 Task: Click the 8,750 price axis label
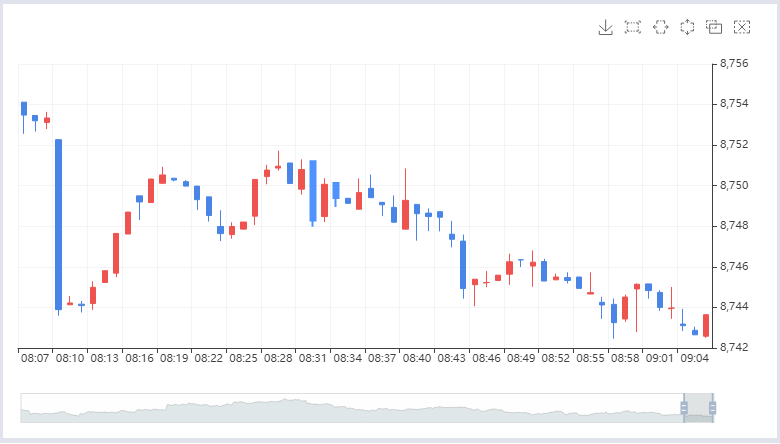tap(734, 185)
